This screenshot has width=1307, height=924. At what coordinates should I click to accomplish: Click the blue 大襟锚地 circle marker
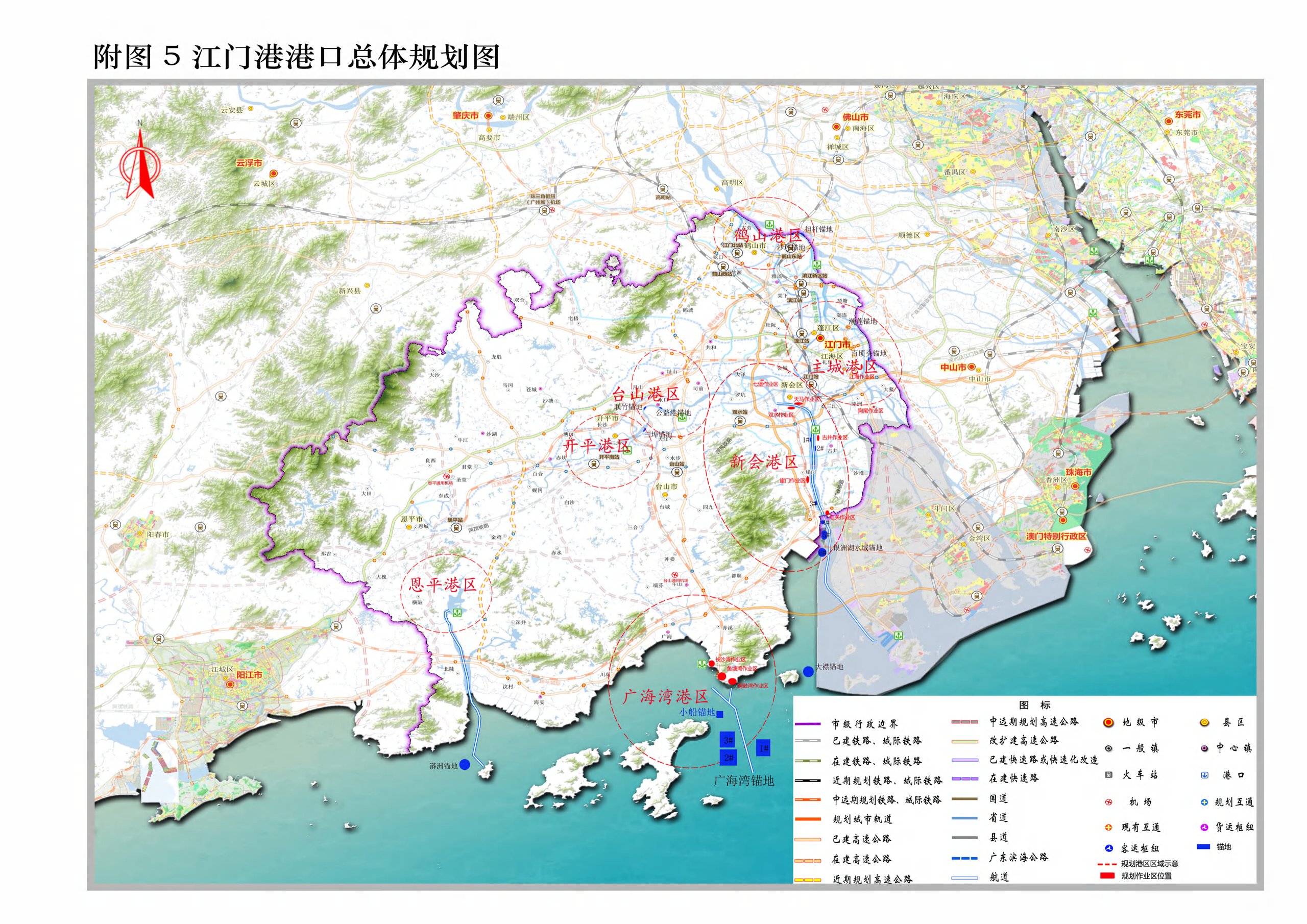pos(808,672)
